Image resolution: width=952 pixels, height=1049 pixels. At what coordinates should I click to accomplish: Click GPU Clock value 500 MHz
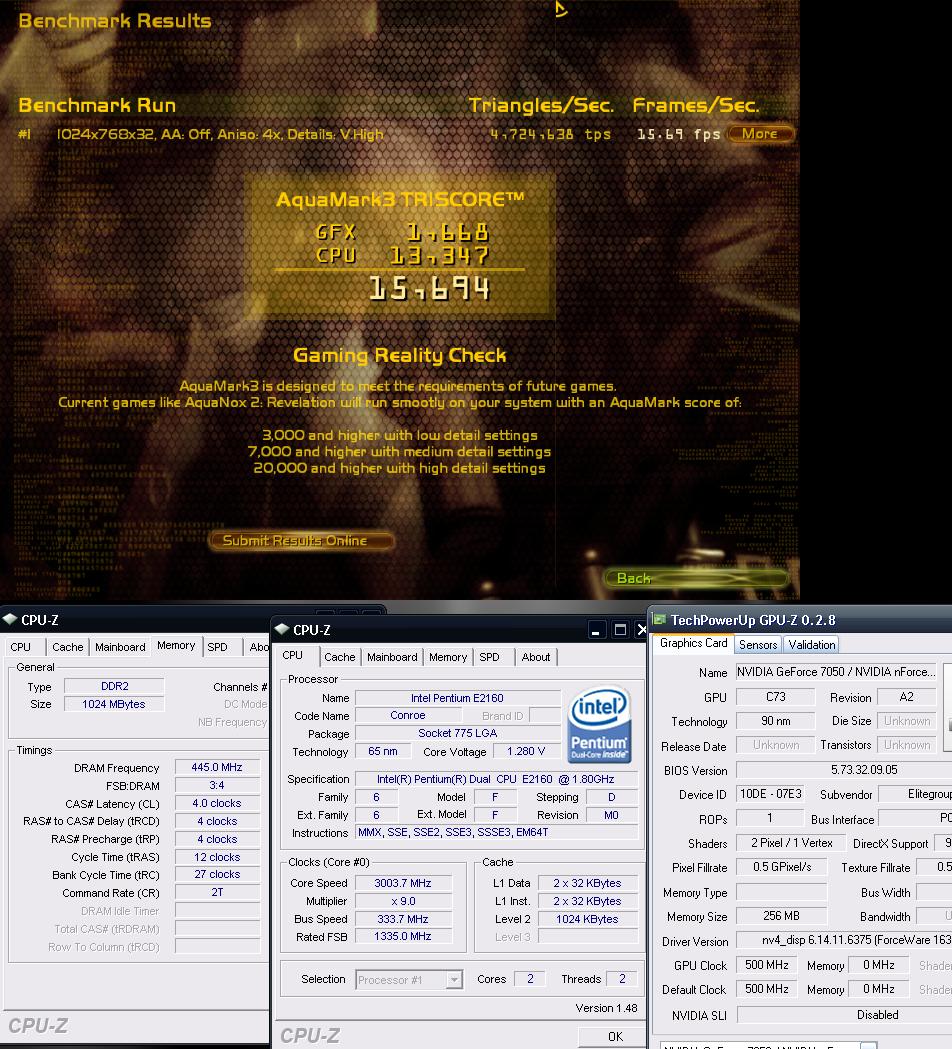point(767,965)
